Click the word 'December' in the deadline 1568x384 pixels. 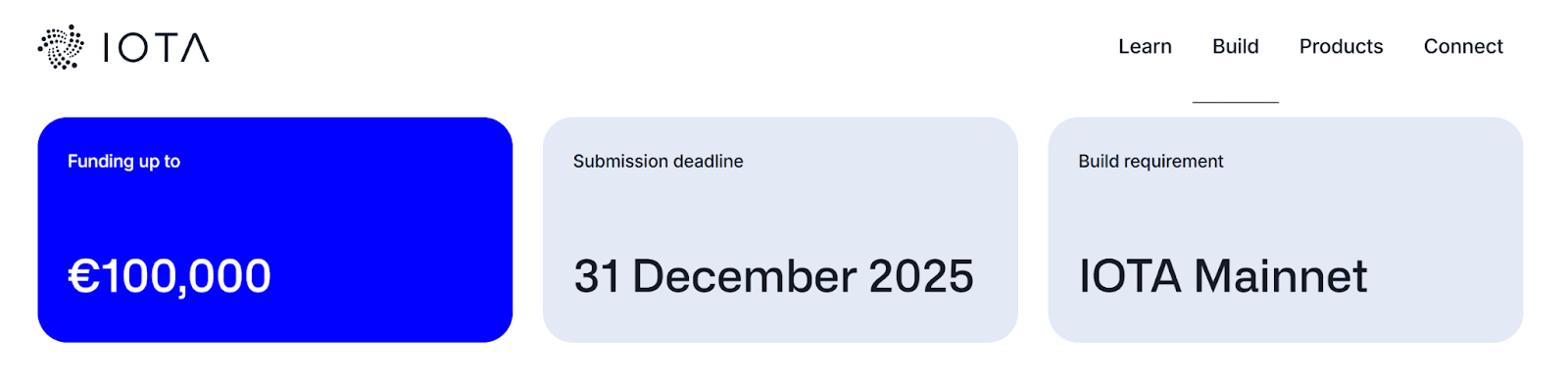[745, 276]
